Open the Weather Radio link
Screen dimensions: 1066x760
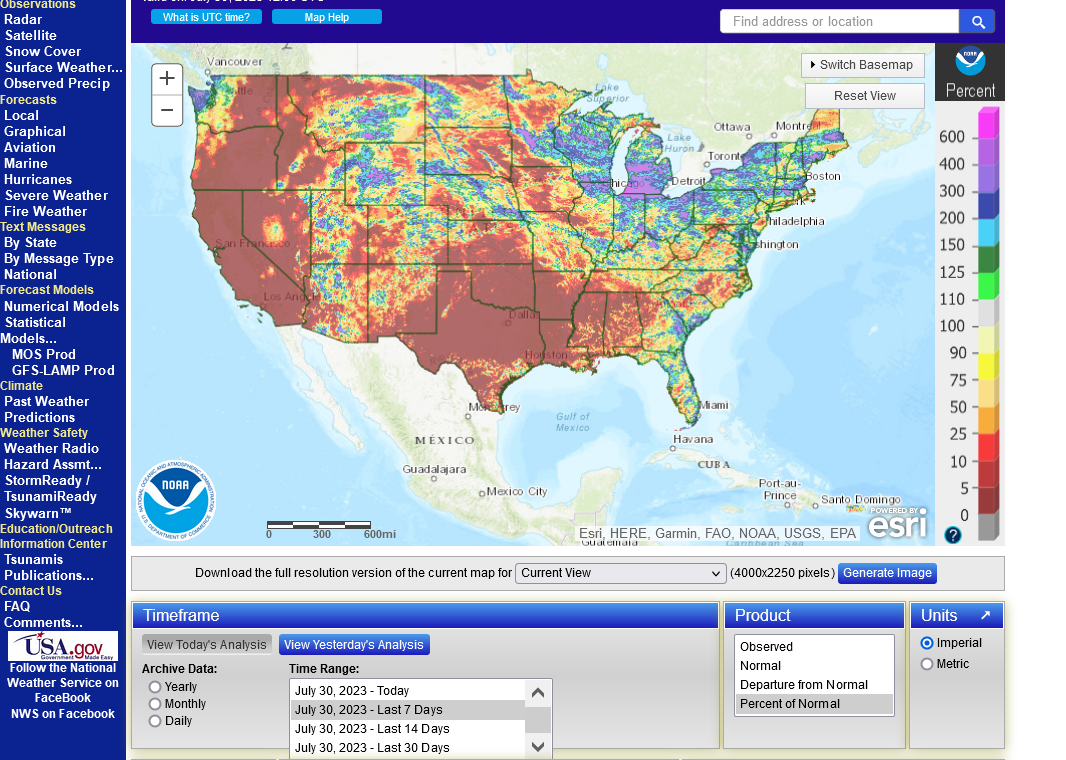51,449
